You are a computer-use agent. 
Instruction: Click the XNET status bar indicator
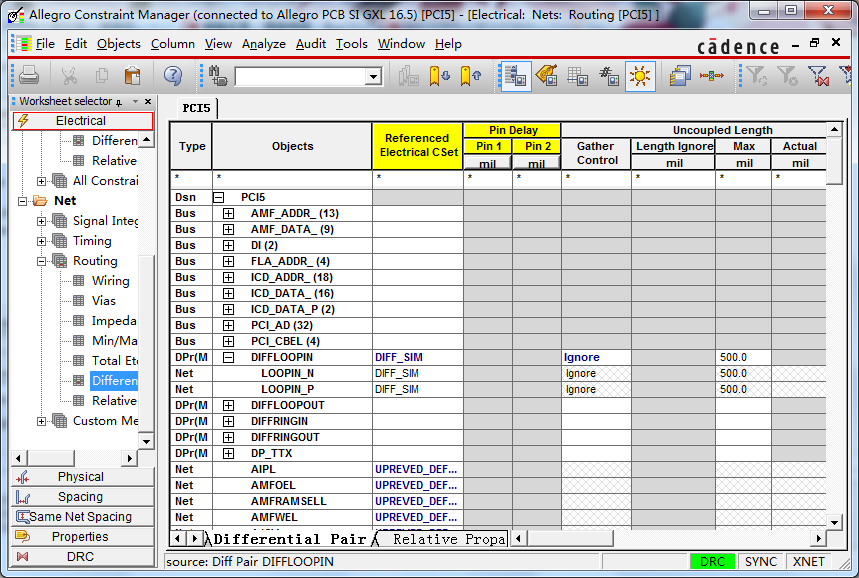[809, 562]
